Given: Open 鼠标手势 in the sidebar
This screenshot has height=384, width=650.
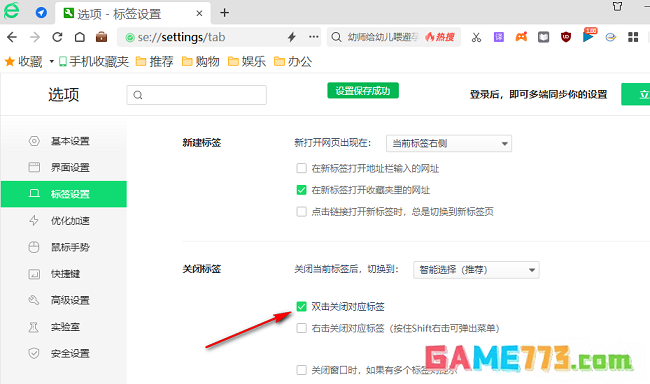Looking at the screenshot, I should (64, 247).
